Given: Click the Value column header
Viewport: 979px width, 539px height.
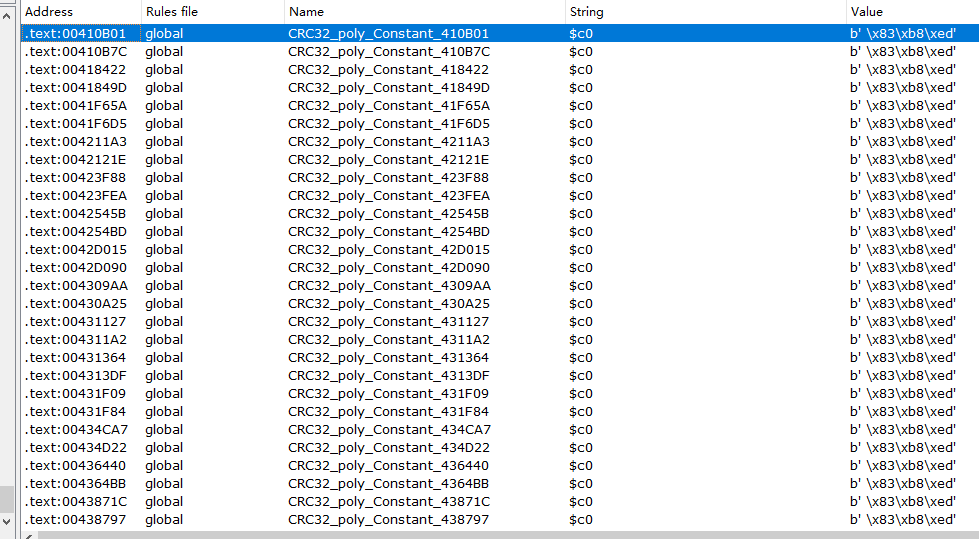Looking at the screenshot, I should click(913, 12).
